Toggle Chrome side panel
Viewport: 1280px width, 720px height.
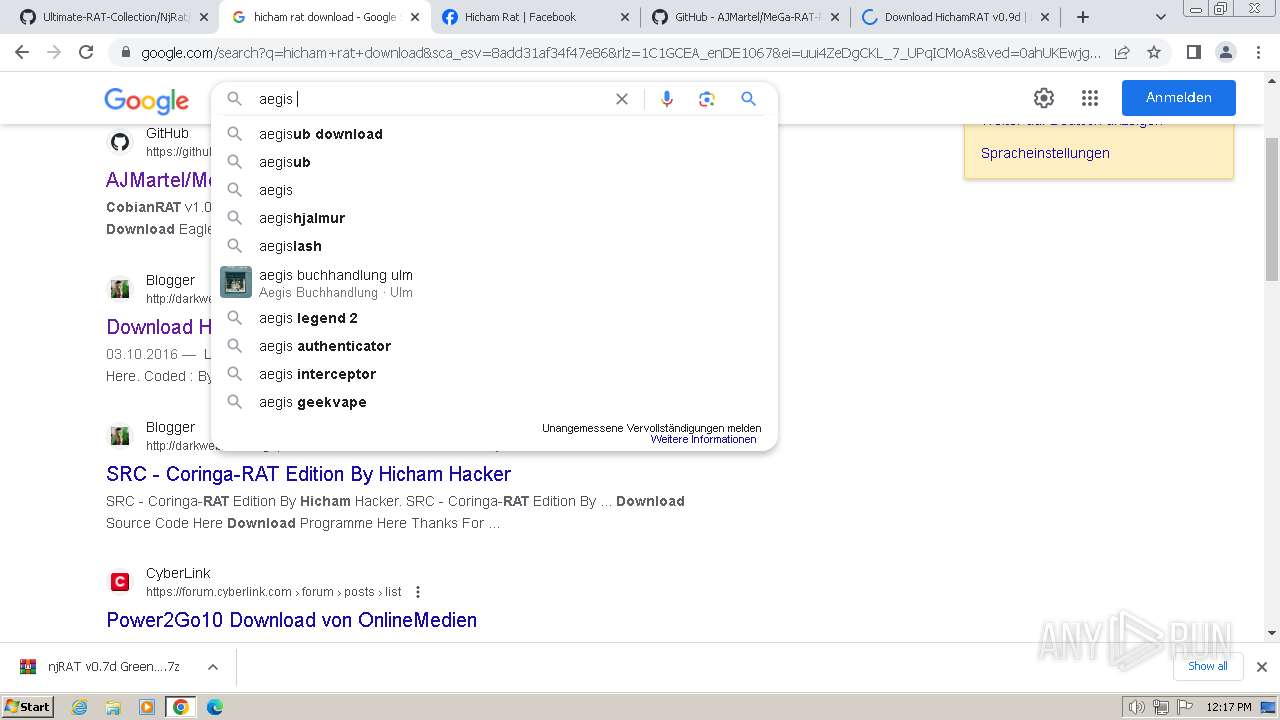[x=1193, y=52]
